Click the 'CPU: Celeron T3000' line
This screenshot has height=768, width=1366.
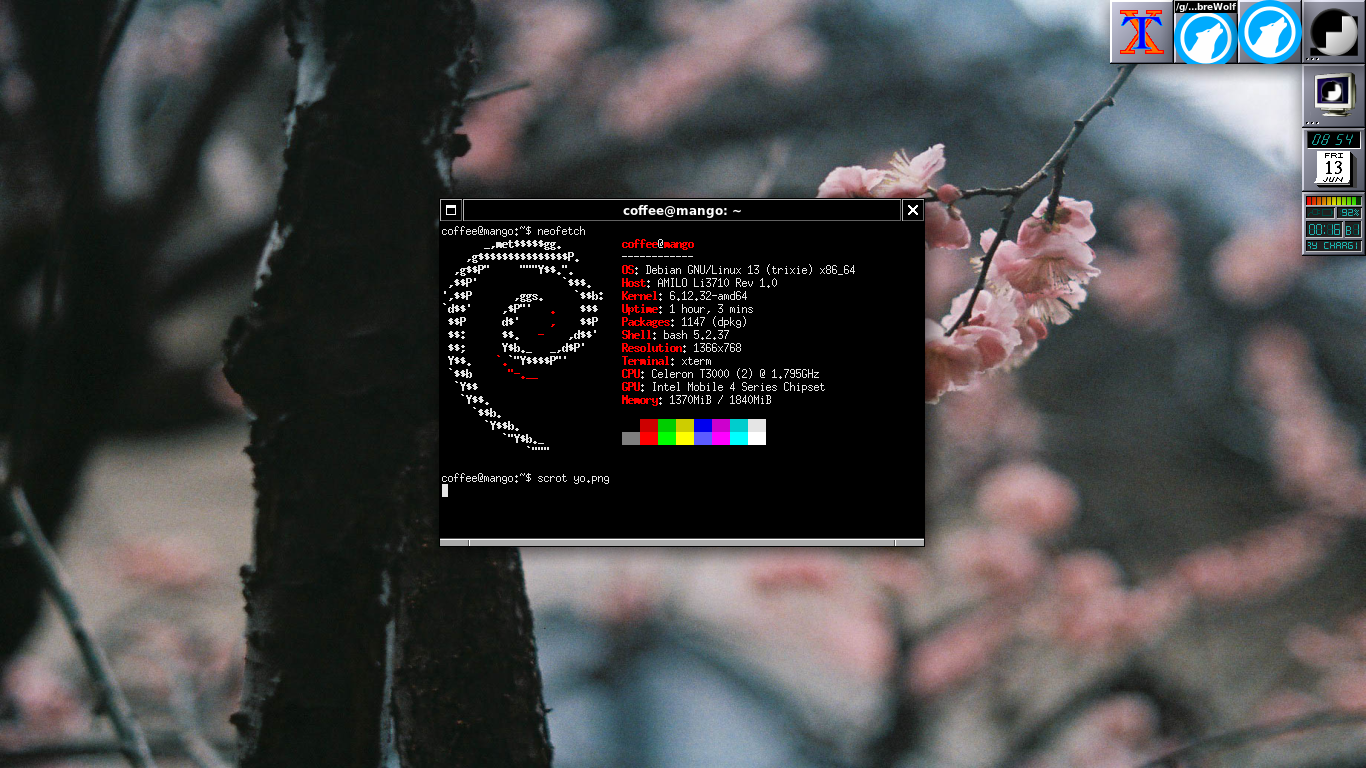point(720,374)
